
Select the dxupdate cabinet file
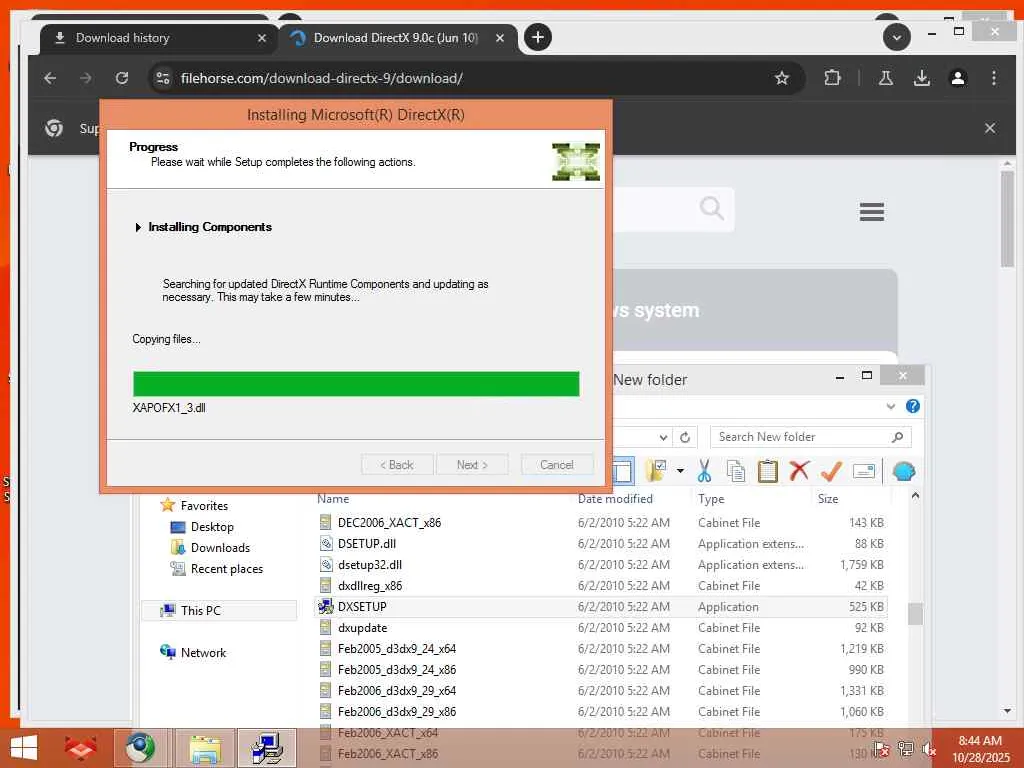(362, 628)
